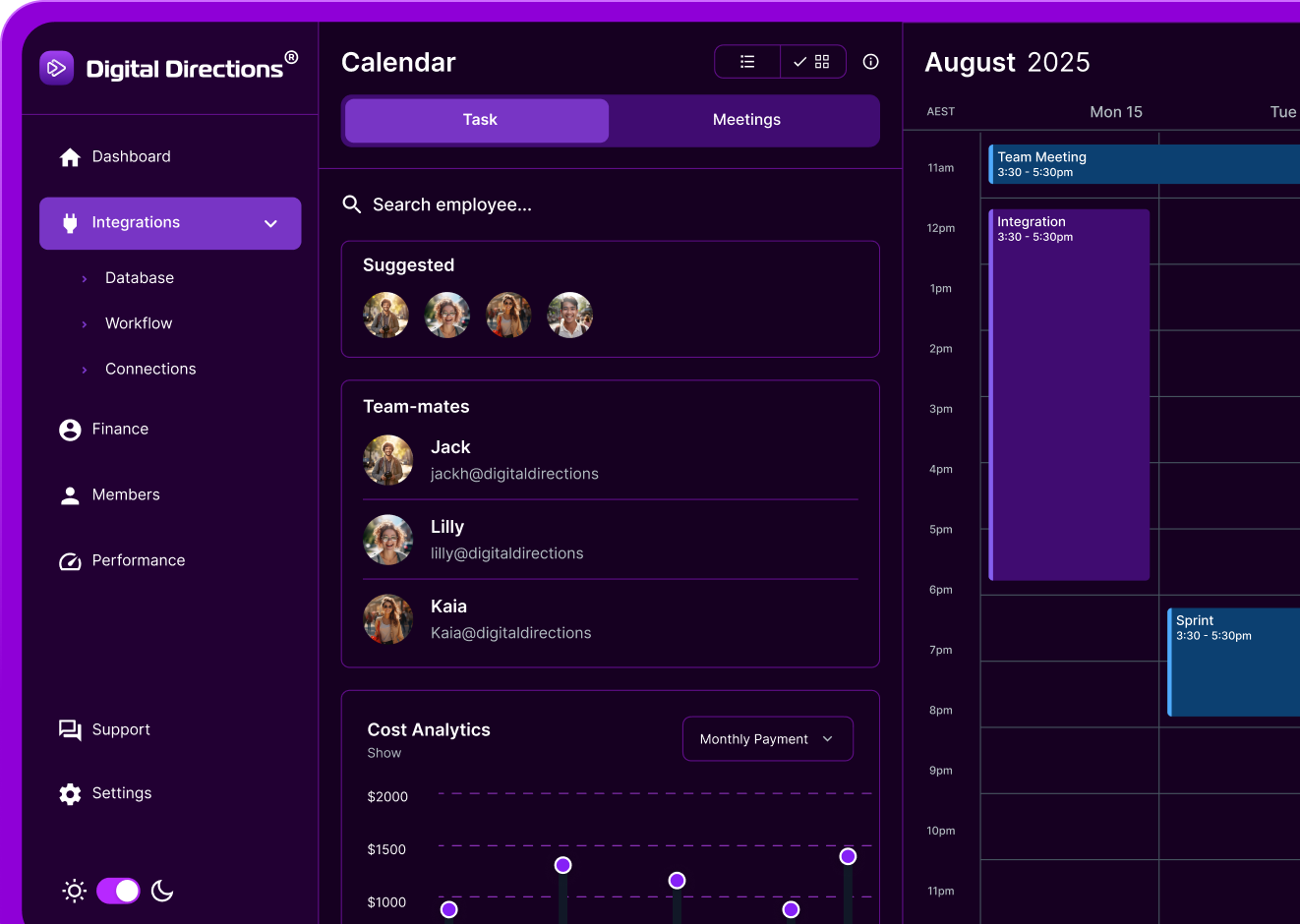This screenshot has width=1300, height=924.
Task: Click in the Search employee field
Action: [610, 204]
